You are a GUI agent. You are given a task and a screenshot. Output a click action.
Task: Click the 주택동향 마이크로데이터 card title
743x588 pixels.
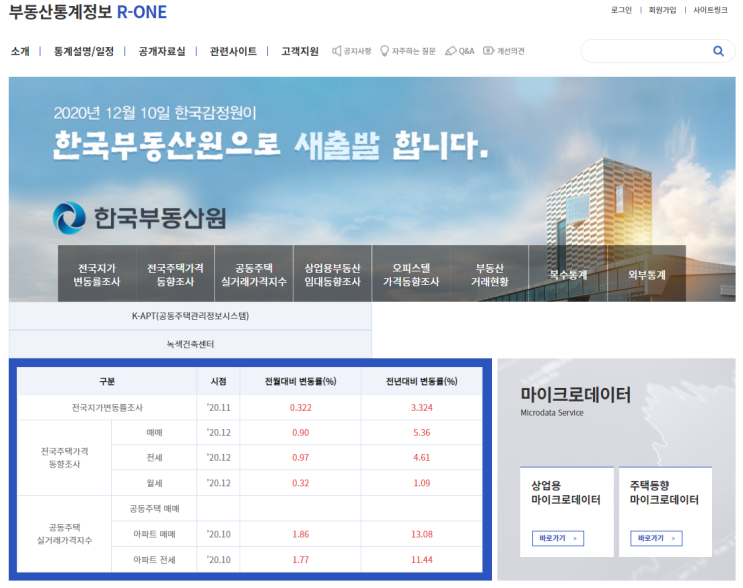point(664,492)
